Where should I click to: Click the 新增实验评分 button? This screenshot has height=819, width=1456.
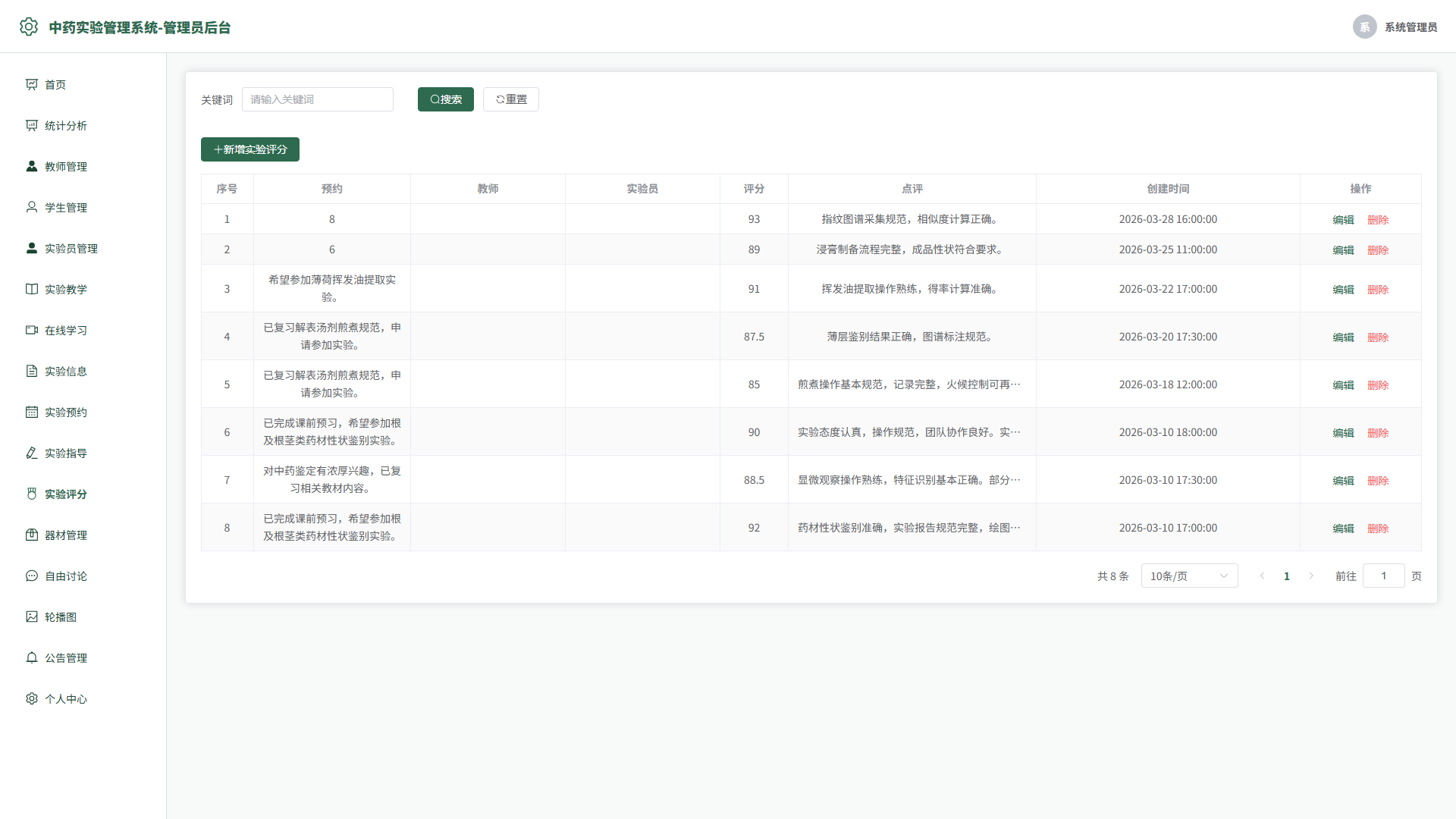pos(250,149)
